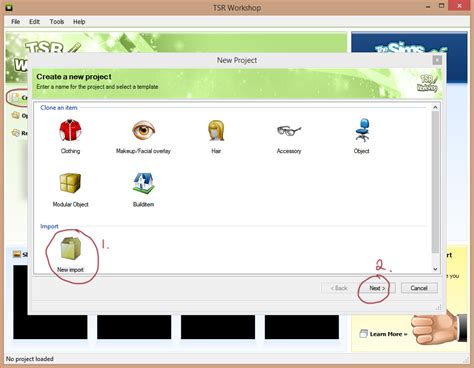Screen dimensions: 474x368
Task: Click the TSR Workshop title bar app icon
Action: coord(9,7)
